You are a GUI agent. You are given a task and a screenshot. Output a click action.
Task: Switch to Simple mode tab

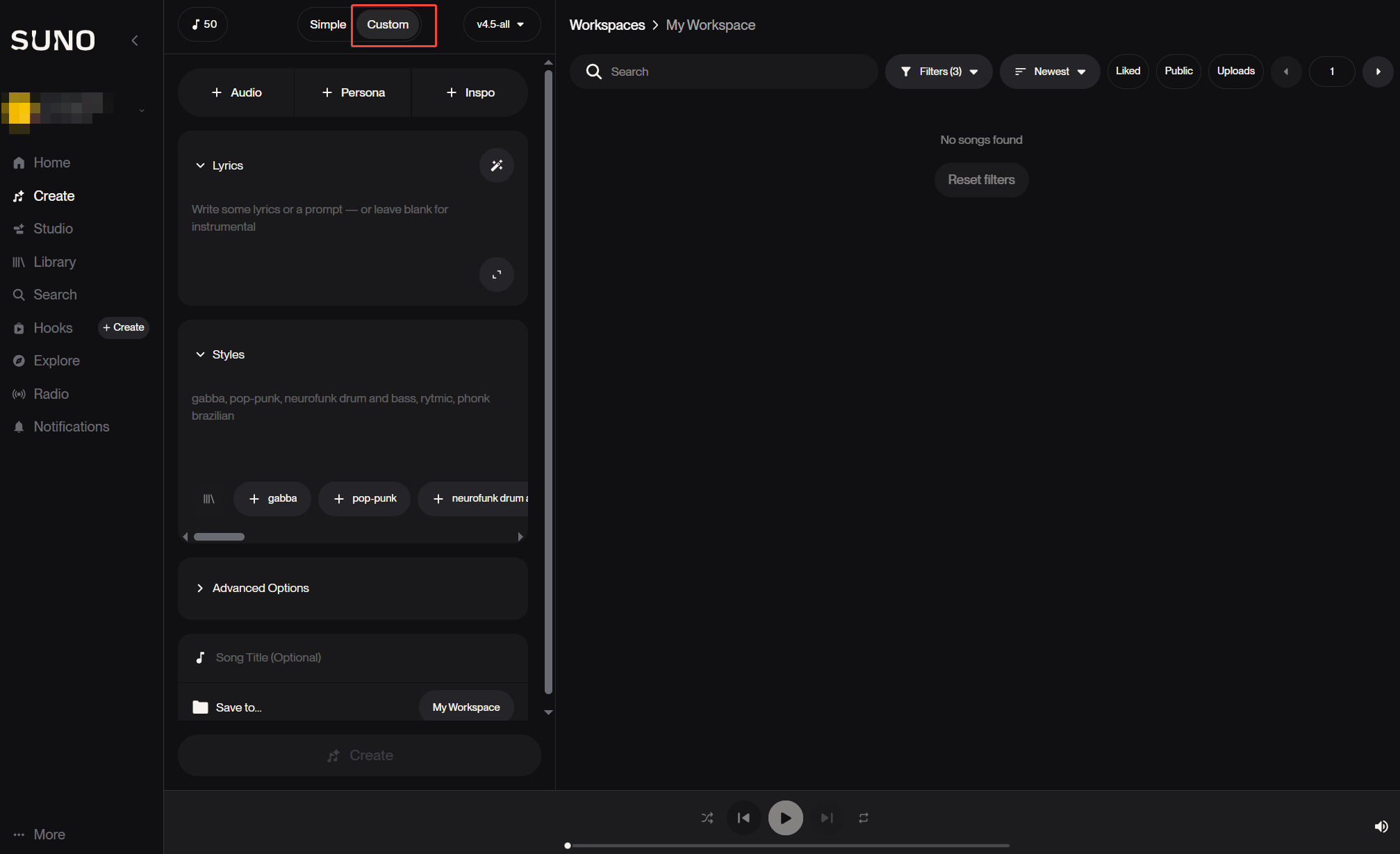point(327,24)
